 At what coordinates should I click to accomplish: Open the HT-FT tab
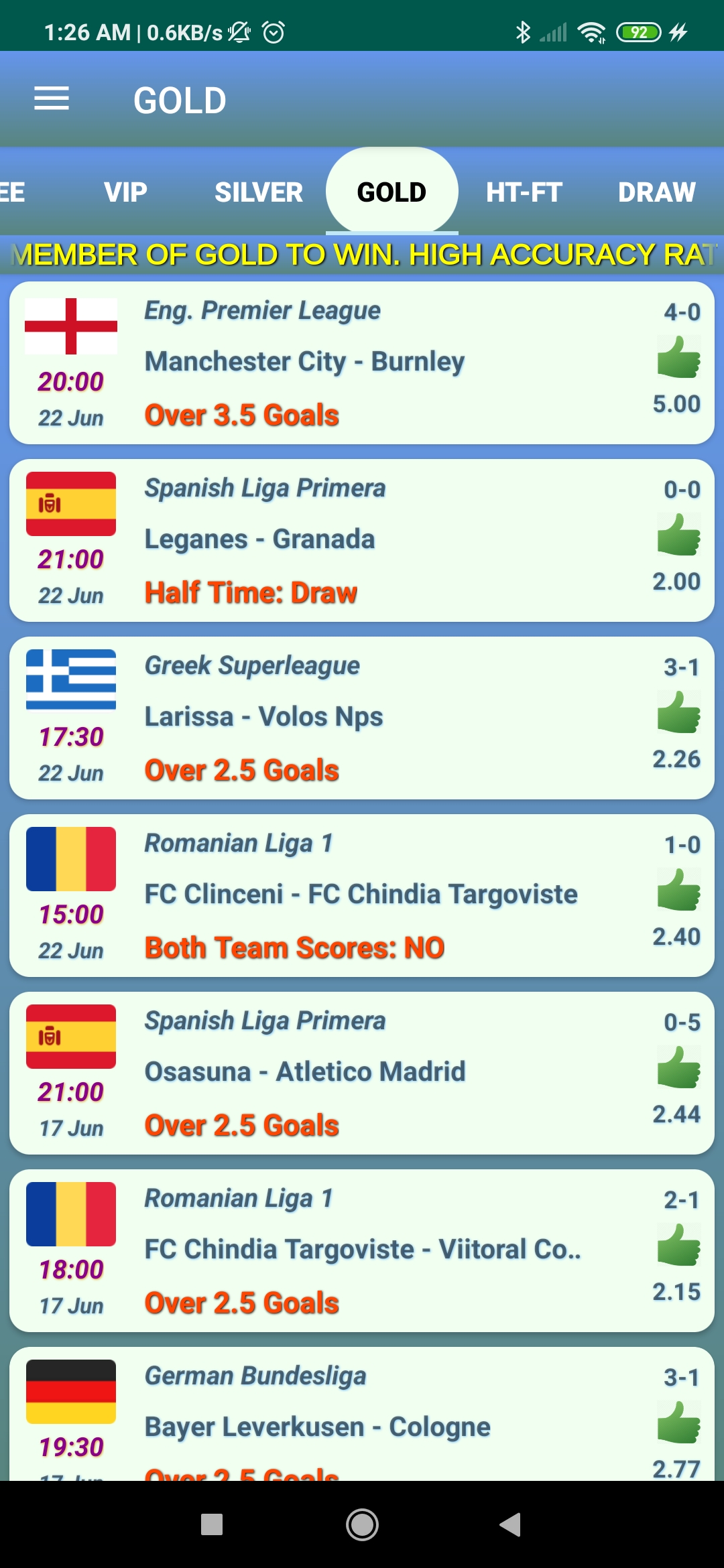pyautogui.click(x=524, y=192)
